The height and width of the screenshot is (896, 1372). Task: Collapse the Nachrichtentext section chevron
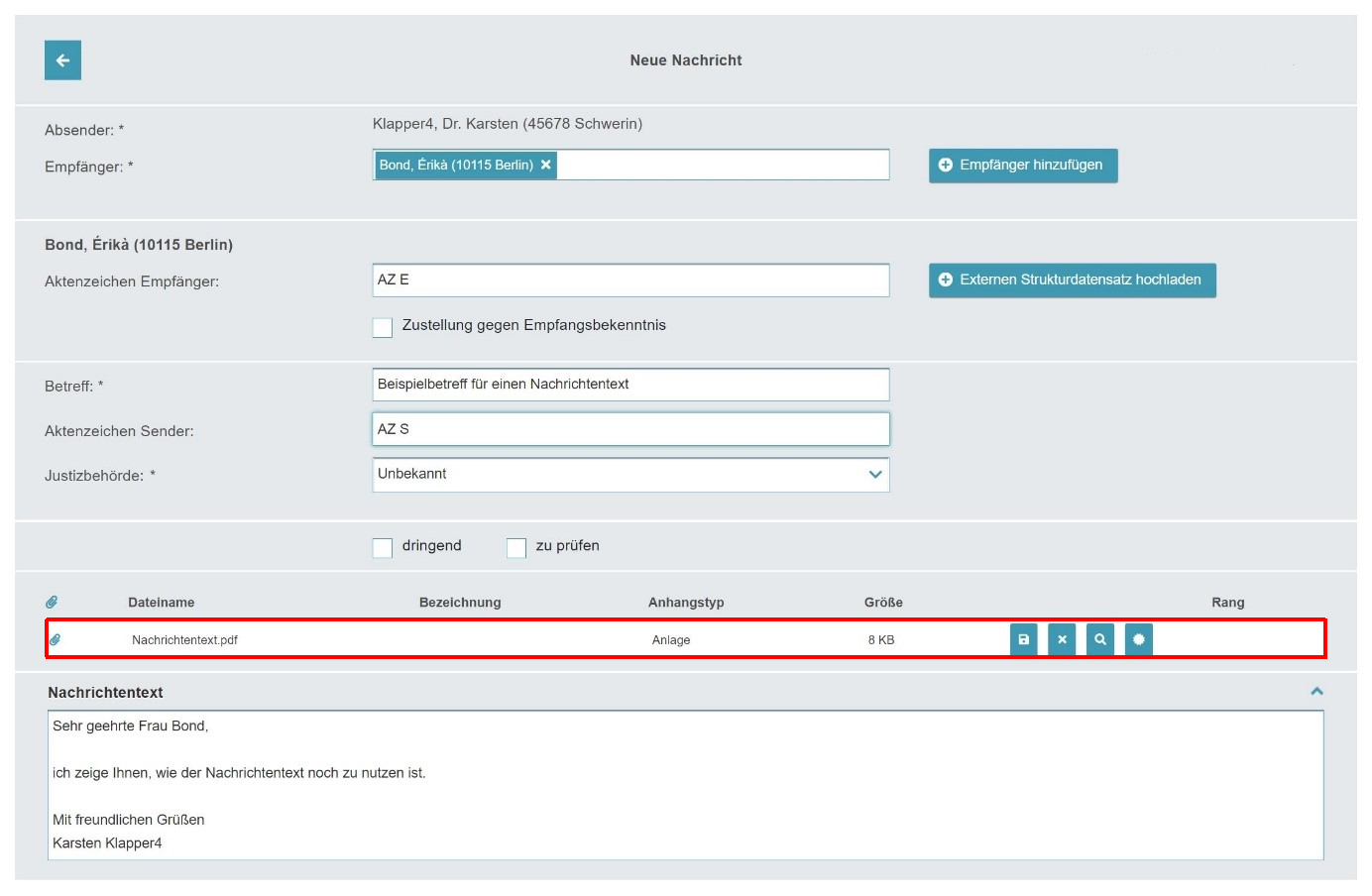click(1317, 691)
